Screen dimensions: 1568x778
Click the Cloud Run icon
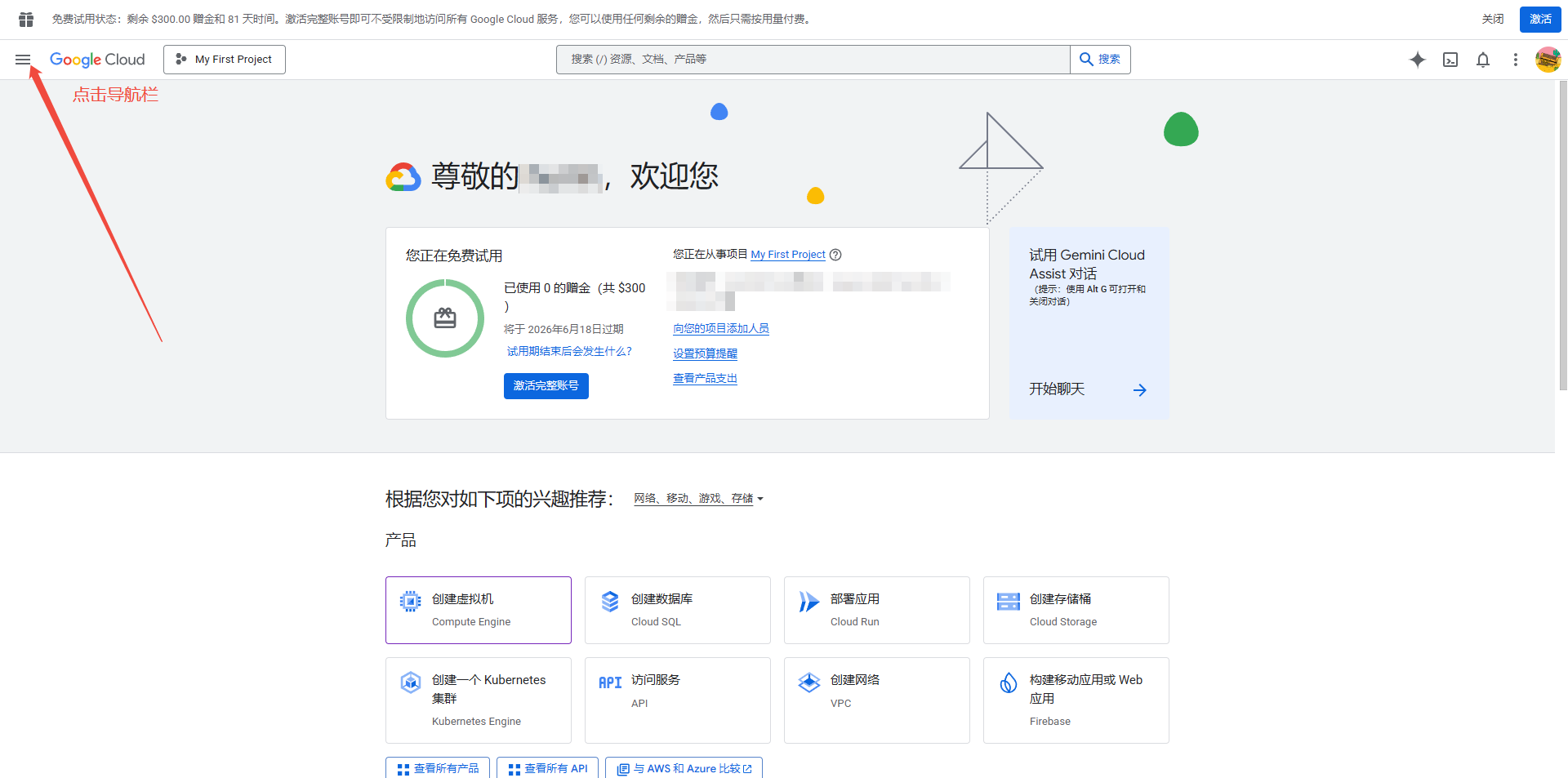(x=808, y=602)
